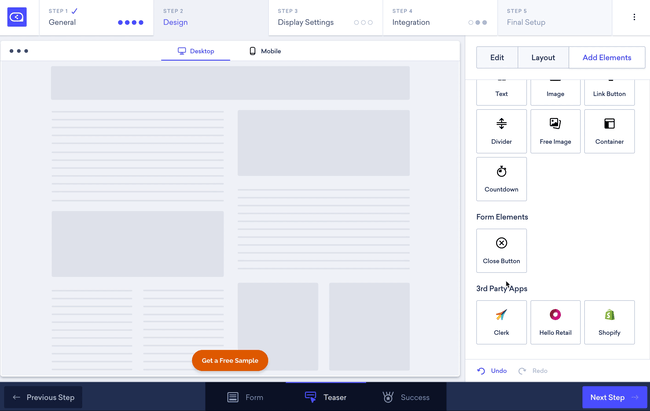Add a Countdown element

[501, 179]
